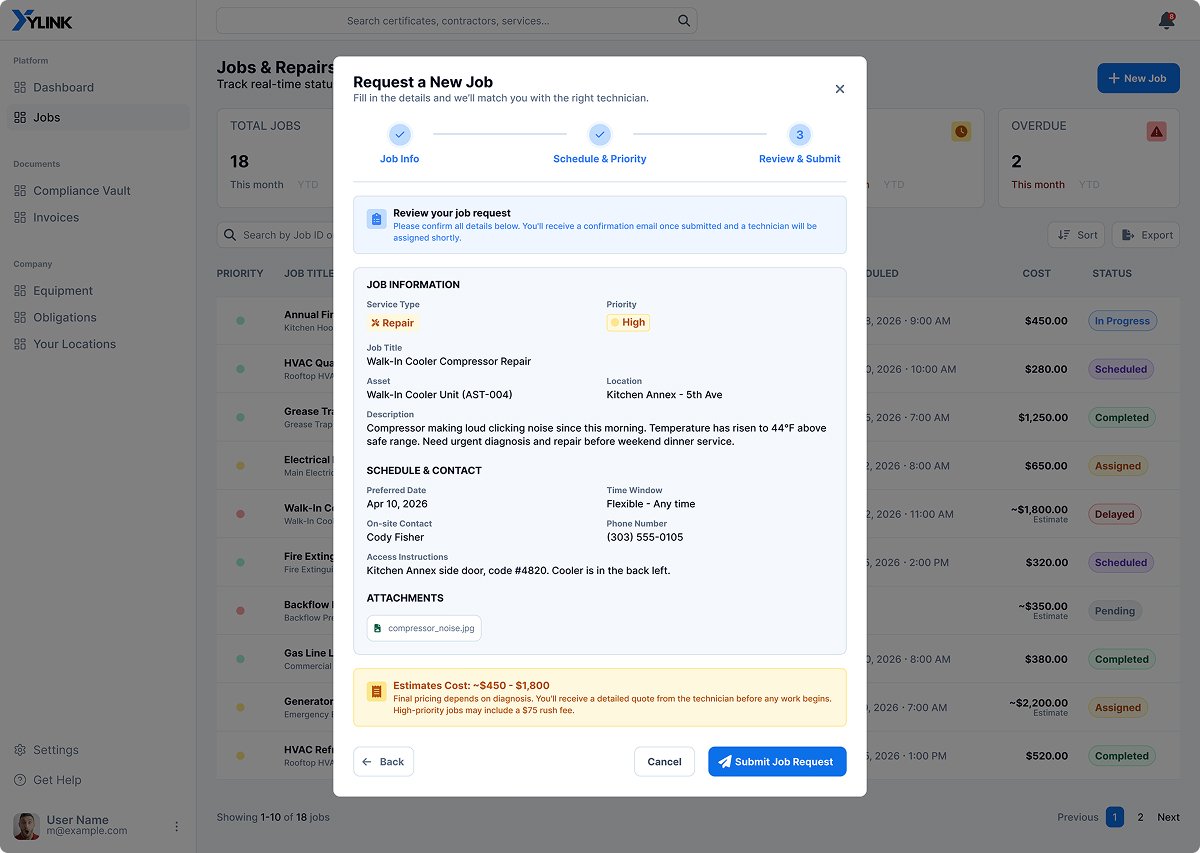Image resolution: width=1200 pixels, height=853 pixels.
Task: Click the user avatar photo
Action: click(x=26, y=826)
